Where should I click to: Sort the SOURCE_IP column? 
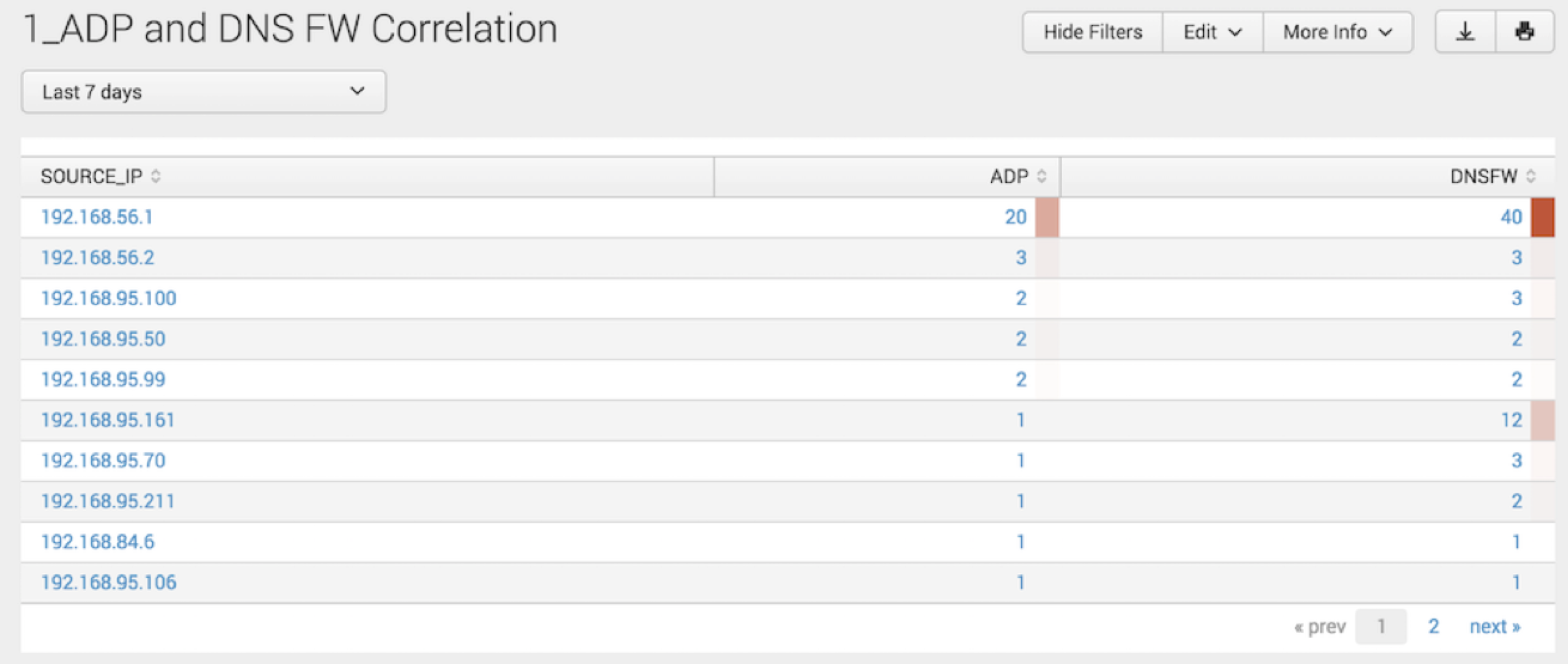[157, 176]
